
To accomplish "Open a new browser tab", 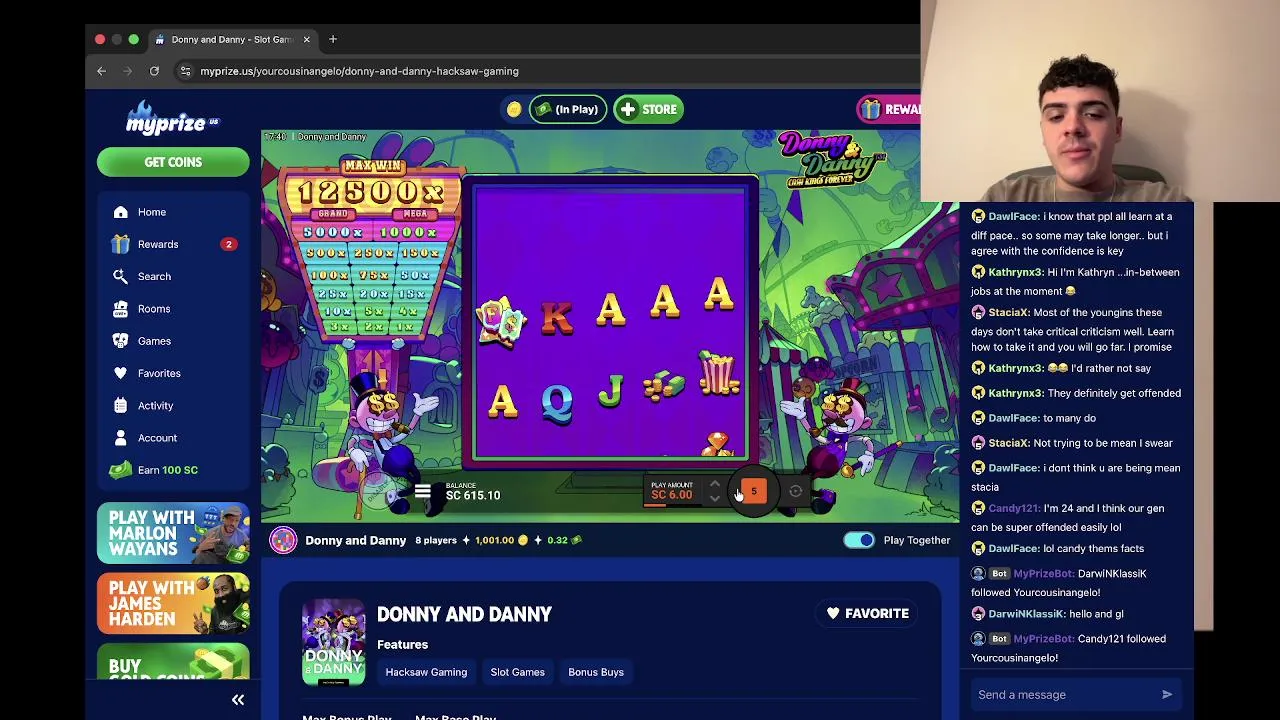I will tap(333, 39).
